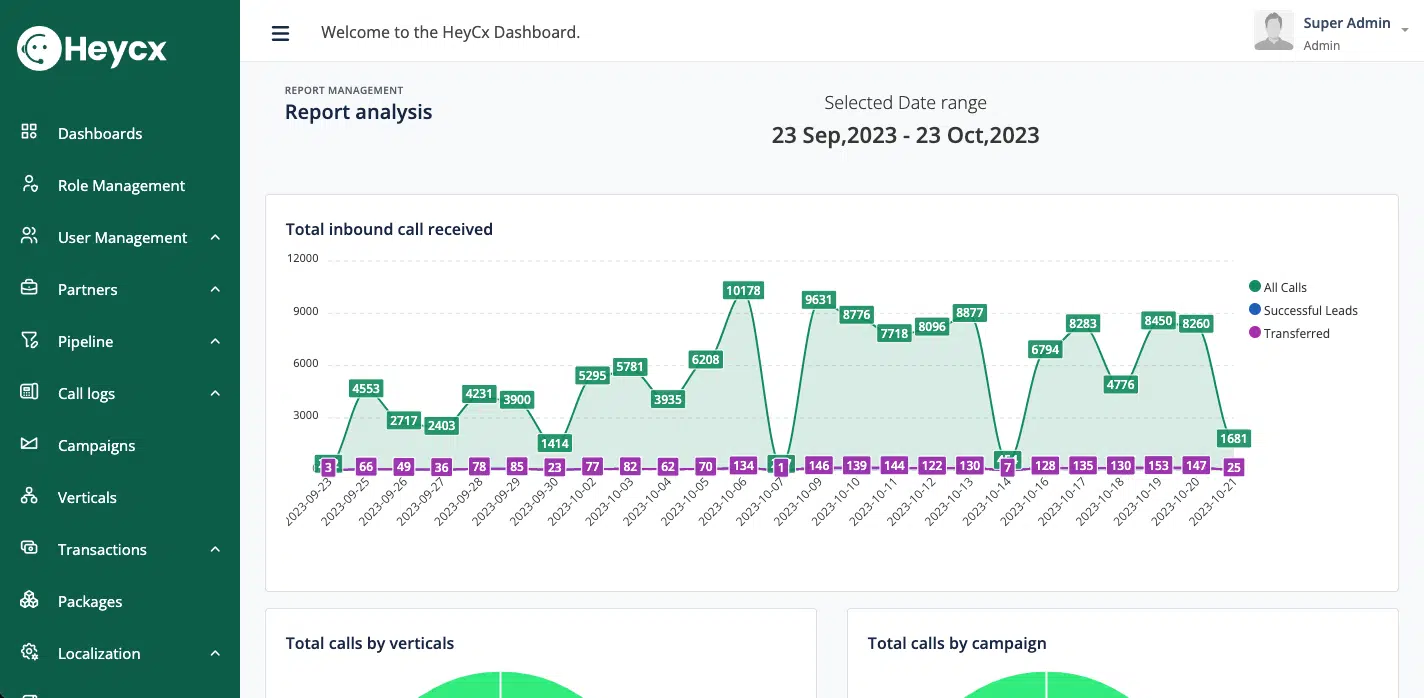Click the 6794 data label

[x=1045, y=349]
